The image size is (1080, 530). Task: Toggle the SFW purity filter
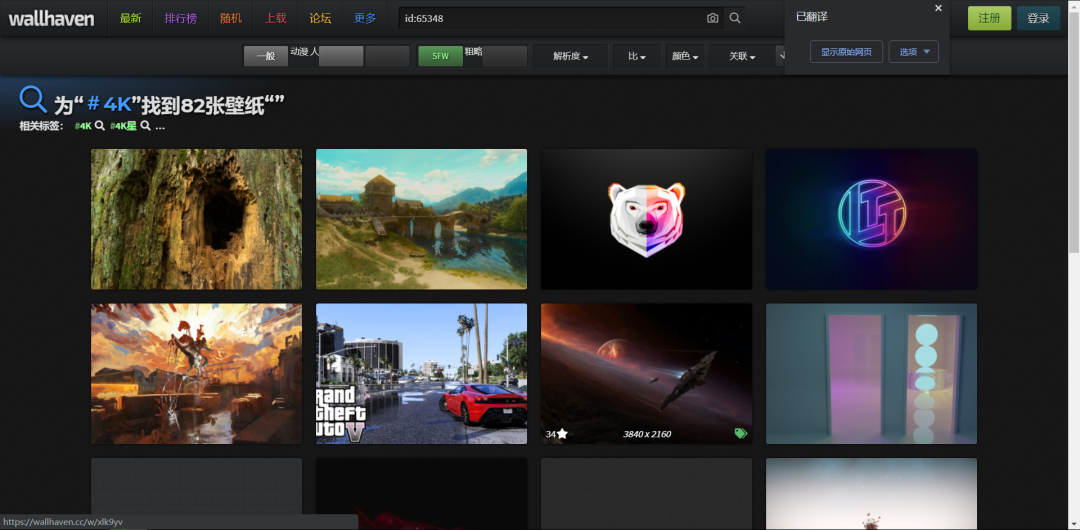pos(440,57)
